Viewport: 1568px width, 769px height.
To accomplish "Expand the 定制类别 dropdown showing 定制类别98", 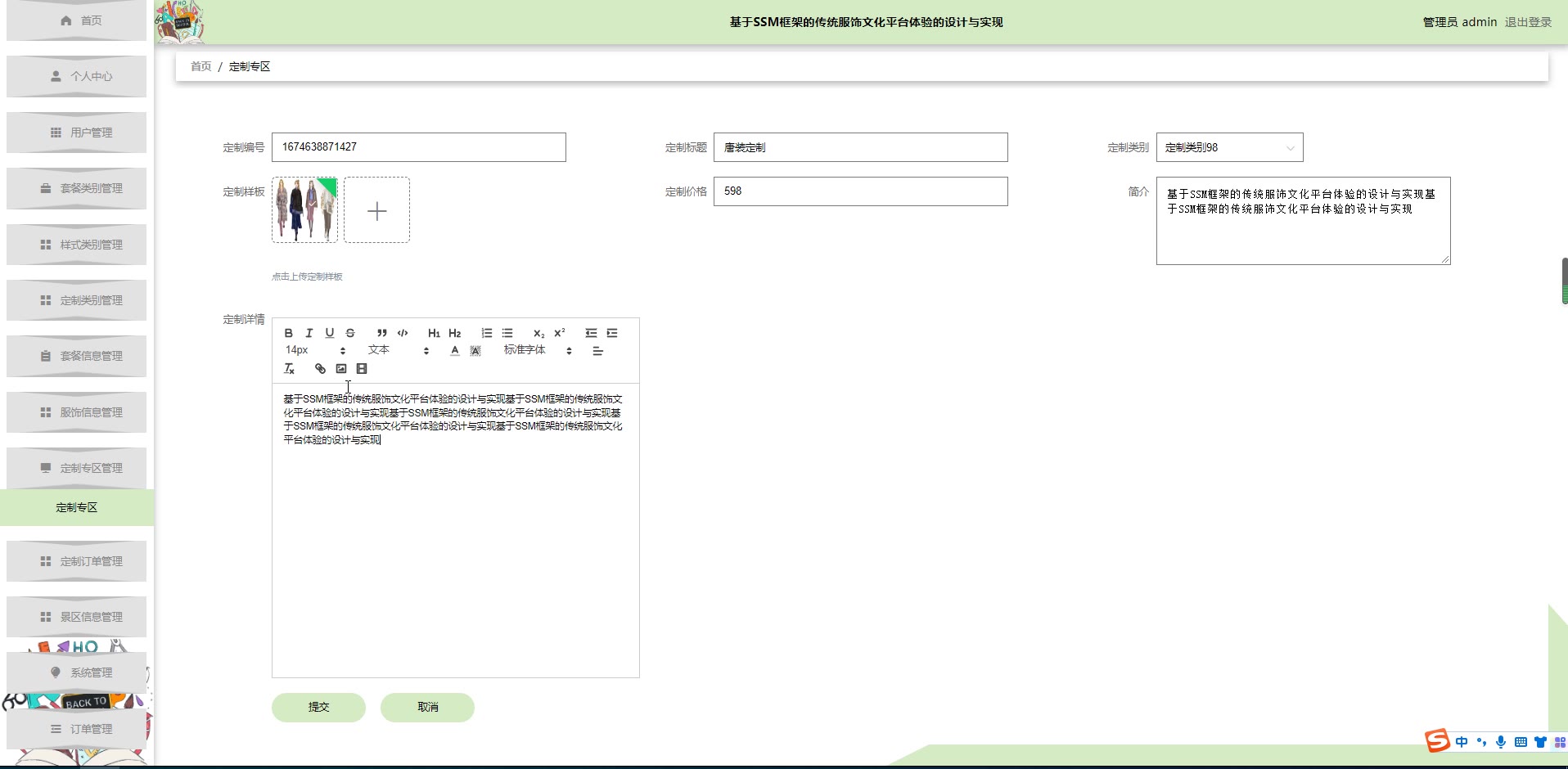I will tap(1229, 147).
